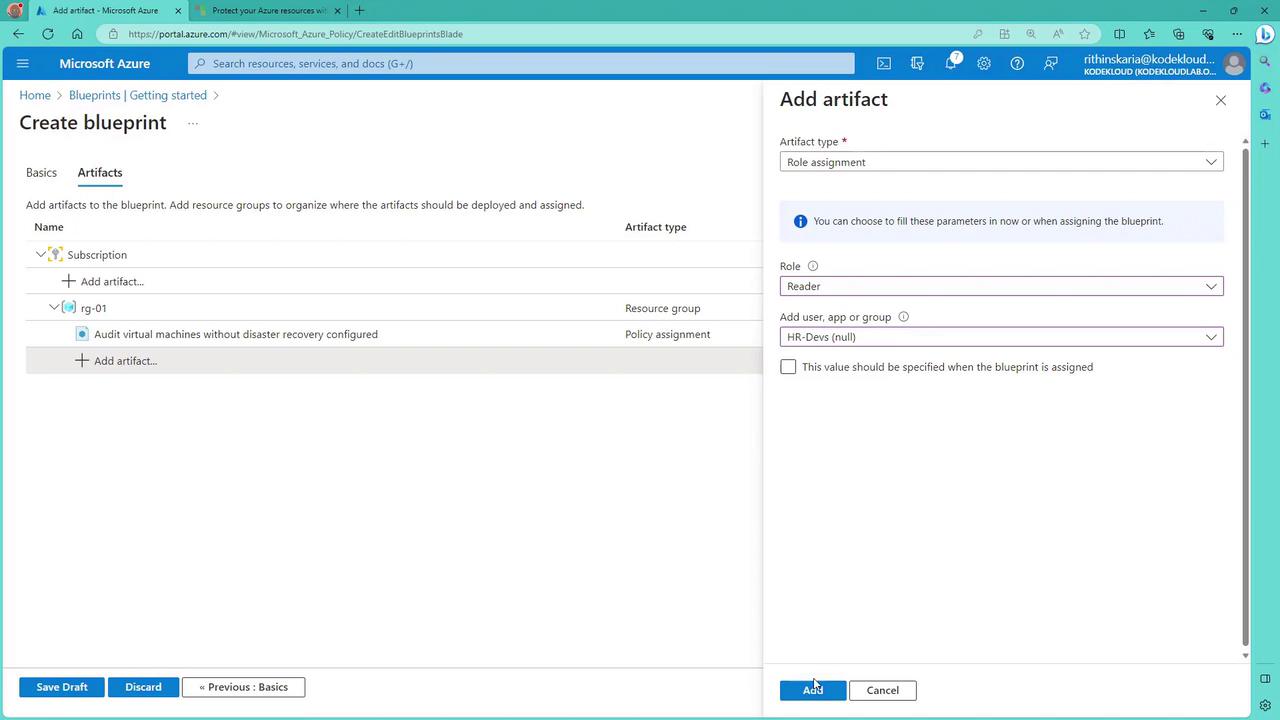
Task: Open the Home breadcrumb link
Action: click(35, 95)
